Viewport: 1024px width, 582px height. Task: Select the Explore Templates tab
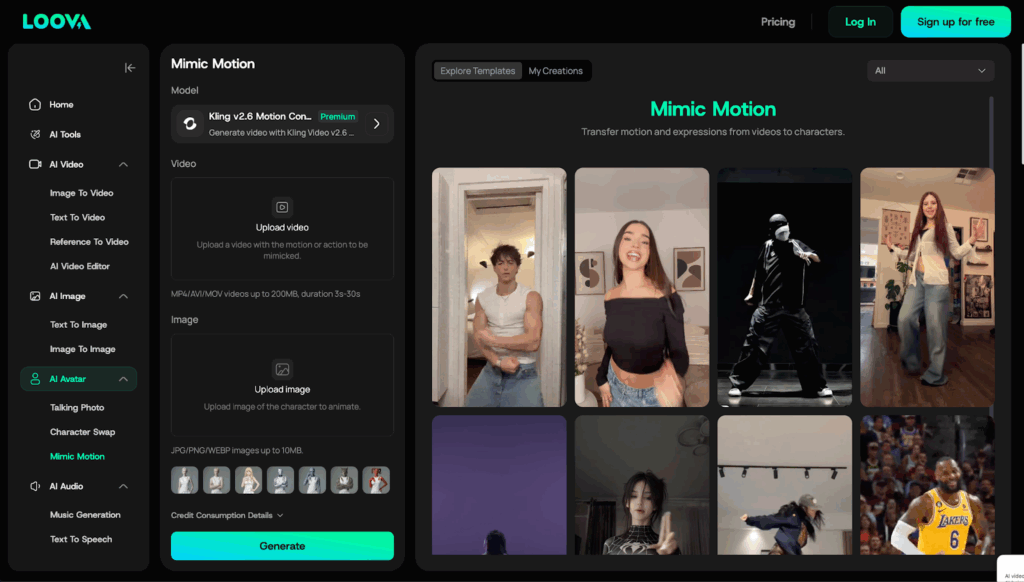click(478, 71)
